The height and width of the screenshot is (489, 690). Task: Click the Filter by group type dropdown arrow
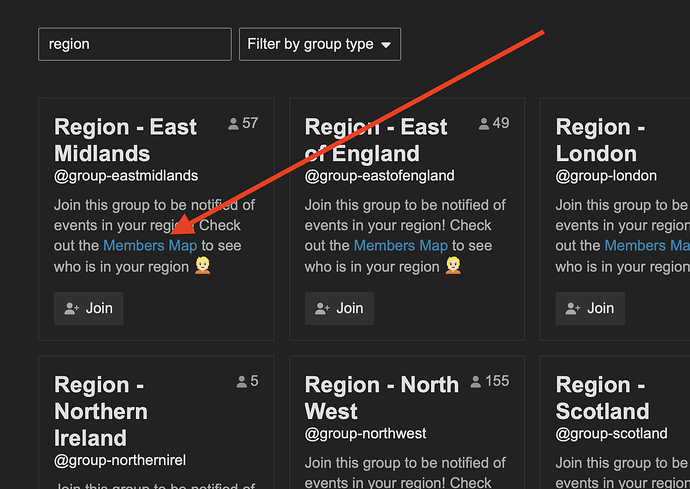pos(386,45)
